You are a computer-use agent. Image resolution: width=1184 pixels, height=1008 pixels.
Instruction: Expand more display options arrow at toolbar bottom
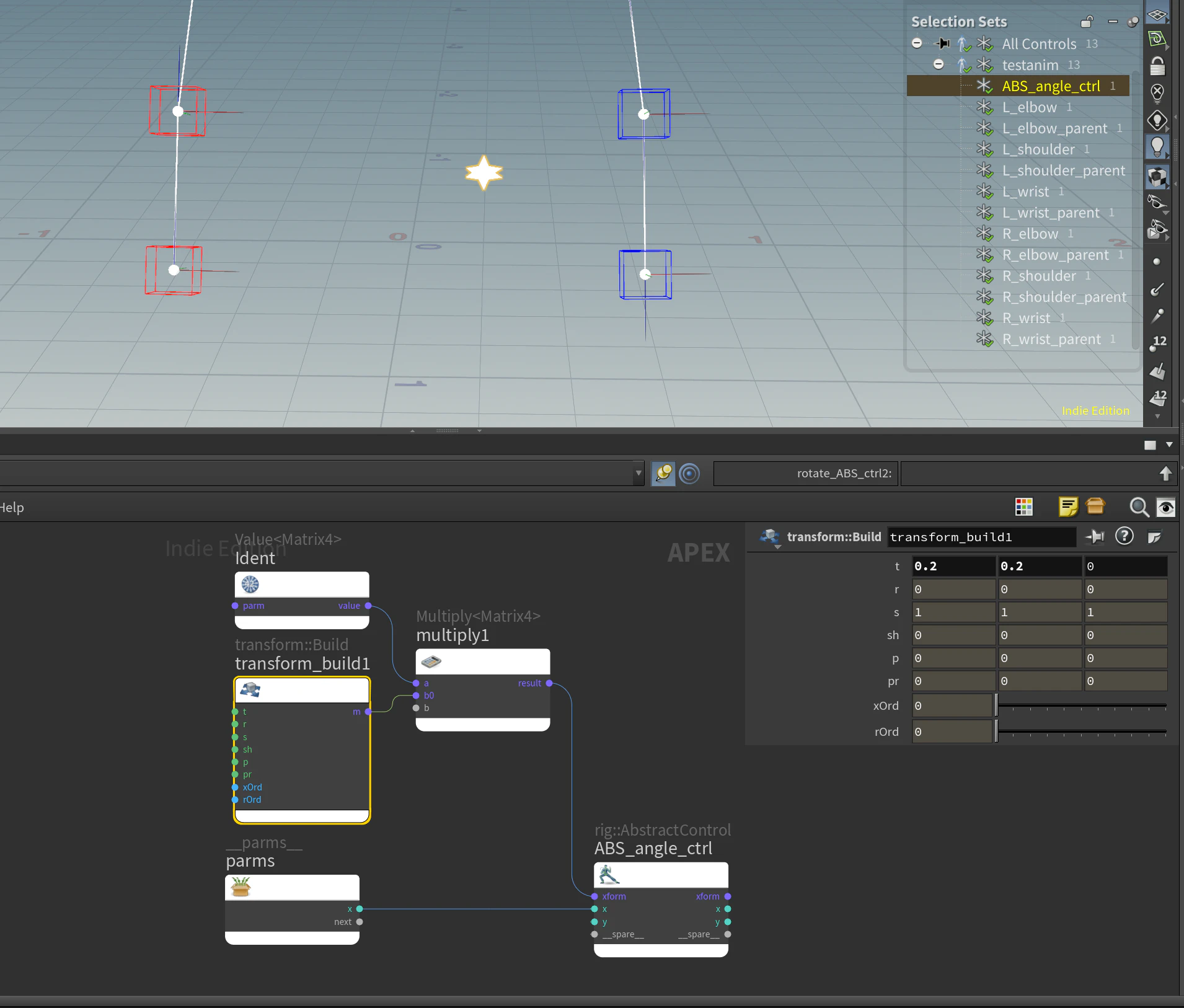click(x=1157, y=417)
